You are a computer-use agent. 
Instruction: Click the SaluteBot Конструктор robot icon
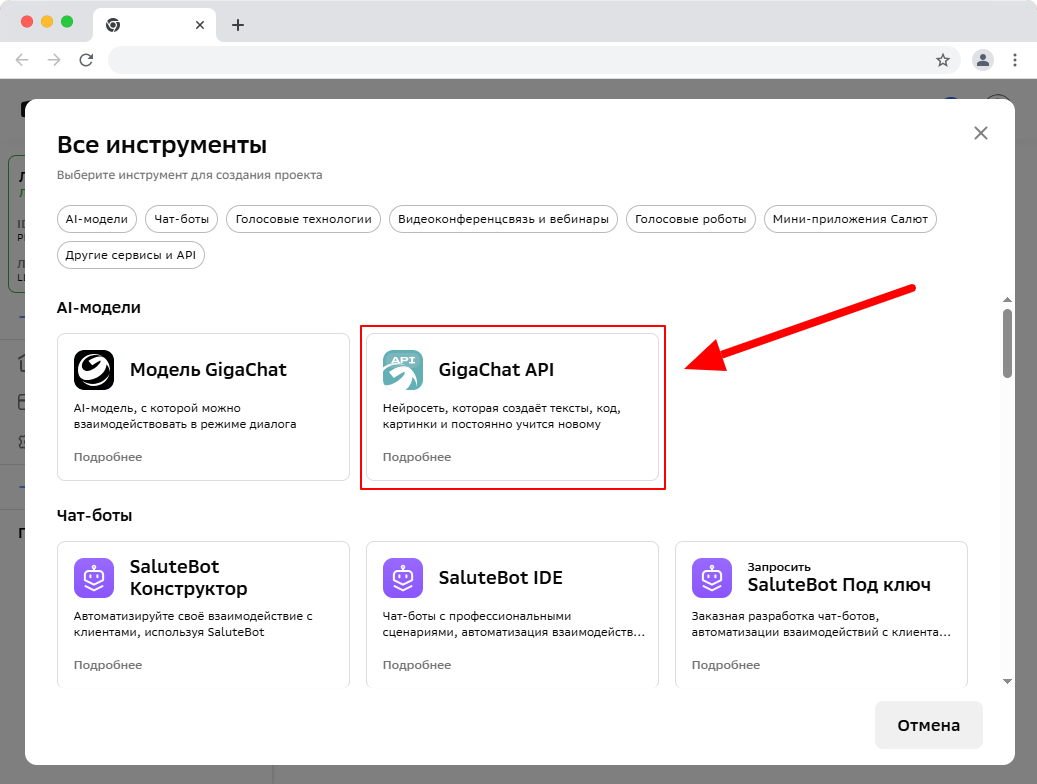tap(94, 578)
